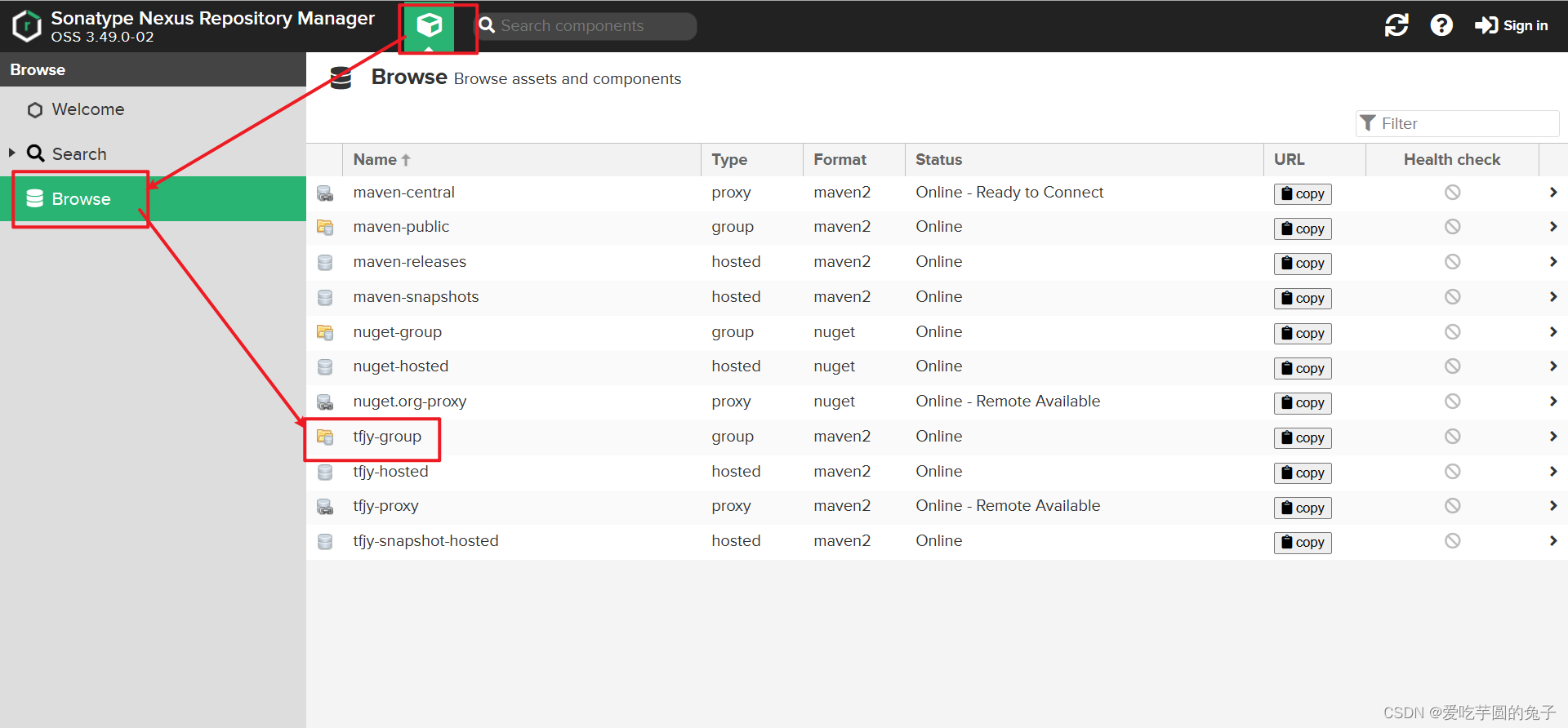1568x728 pixels.
Task: Sort by the Status column header
Action: [1085, 160]
